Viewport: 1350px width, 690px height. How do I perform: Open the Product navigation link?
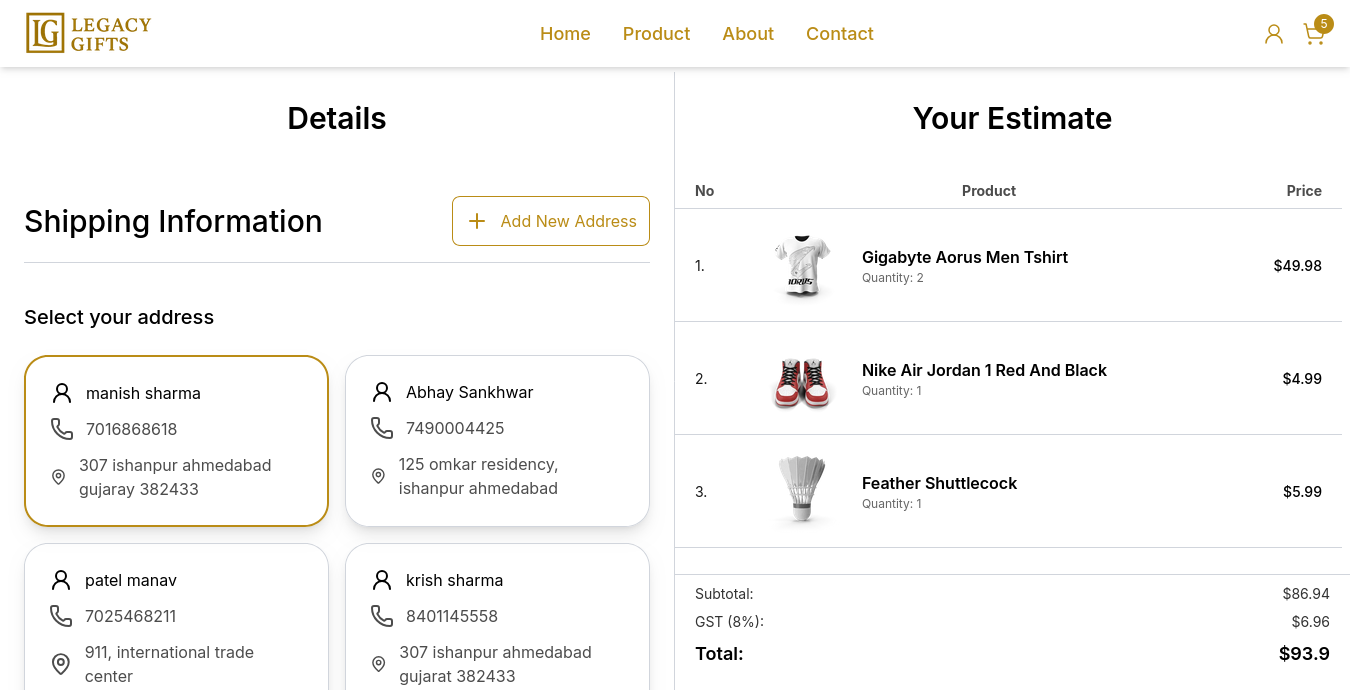click(x=656, y=34)
